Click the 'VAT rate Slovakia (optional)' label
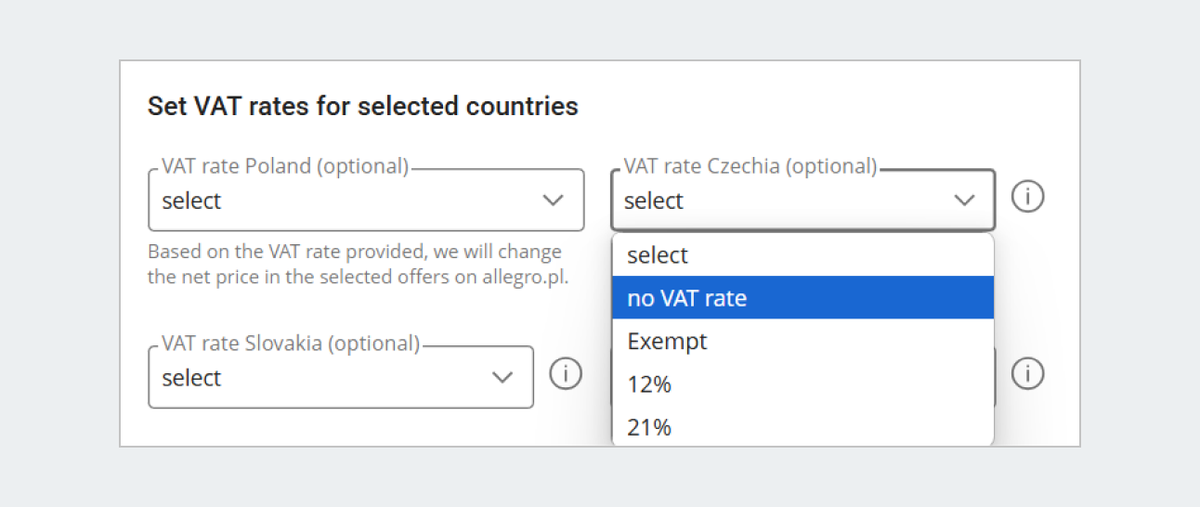The image size is (1200, 507). point(291,343)
